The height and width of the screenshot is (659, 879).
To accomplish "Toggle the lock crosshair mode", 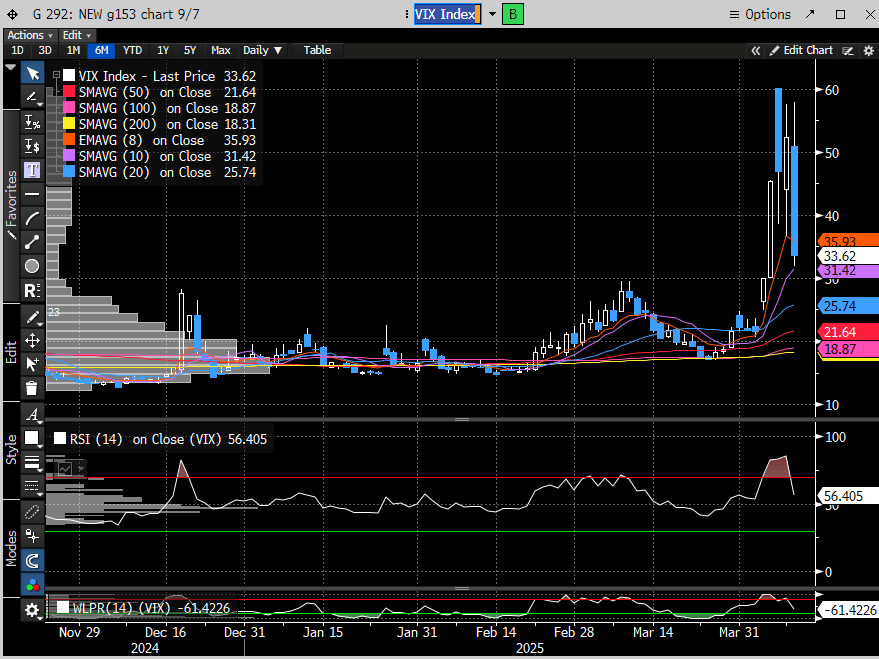I will pyautogui.click(x=32, y=537).
